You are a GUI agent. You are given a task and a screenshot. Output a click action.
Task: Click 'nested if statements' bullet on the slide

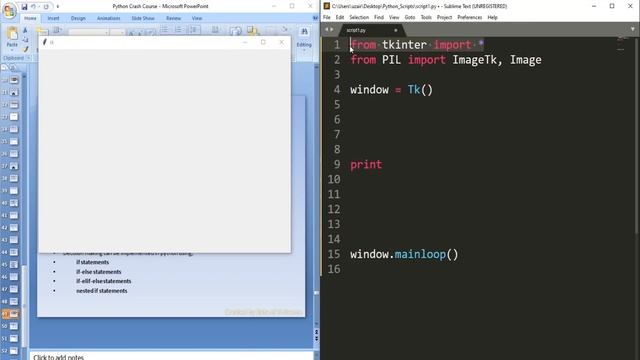pyautogui.click(x=102, y=291)
